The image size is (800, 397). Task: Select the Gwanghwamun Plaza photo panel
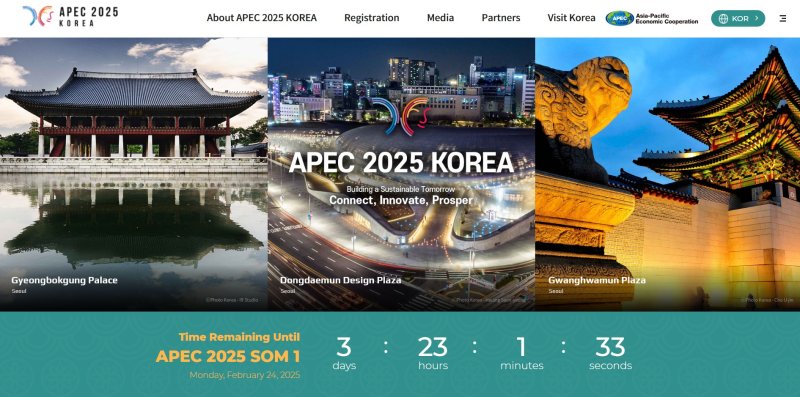667,174
